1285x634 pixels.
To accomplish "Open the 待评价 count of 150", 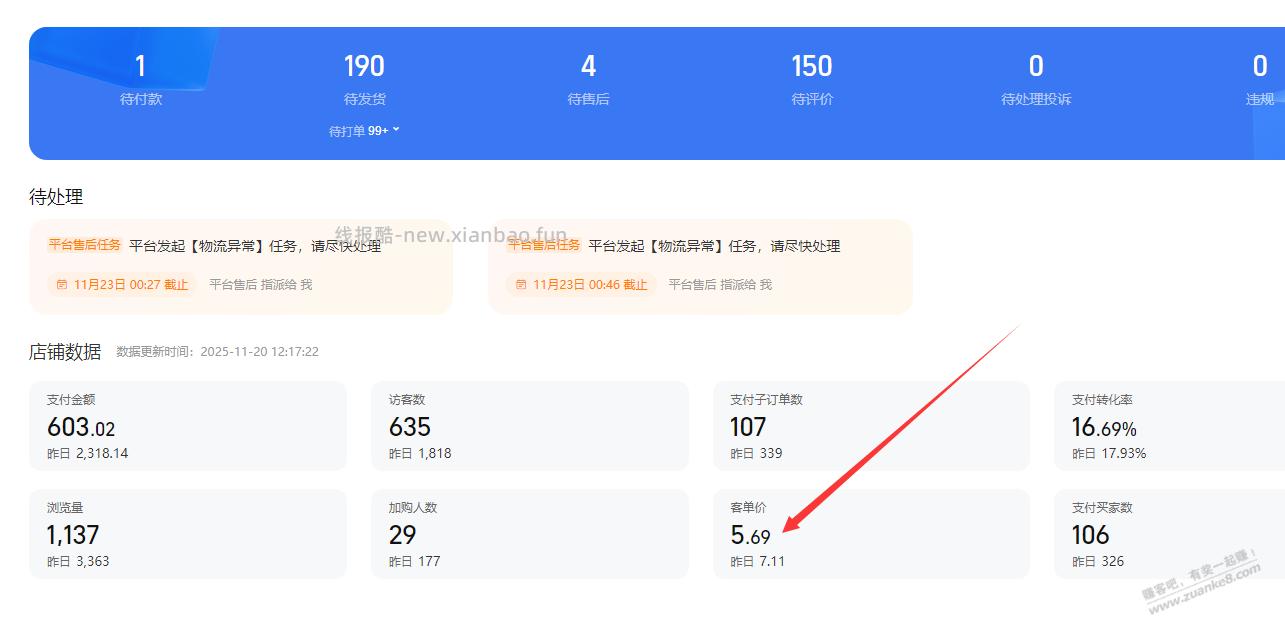I will point(812,66).
